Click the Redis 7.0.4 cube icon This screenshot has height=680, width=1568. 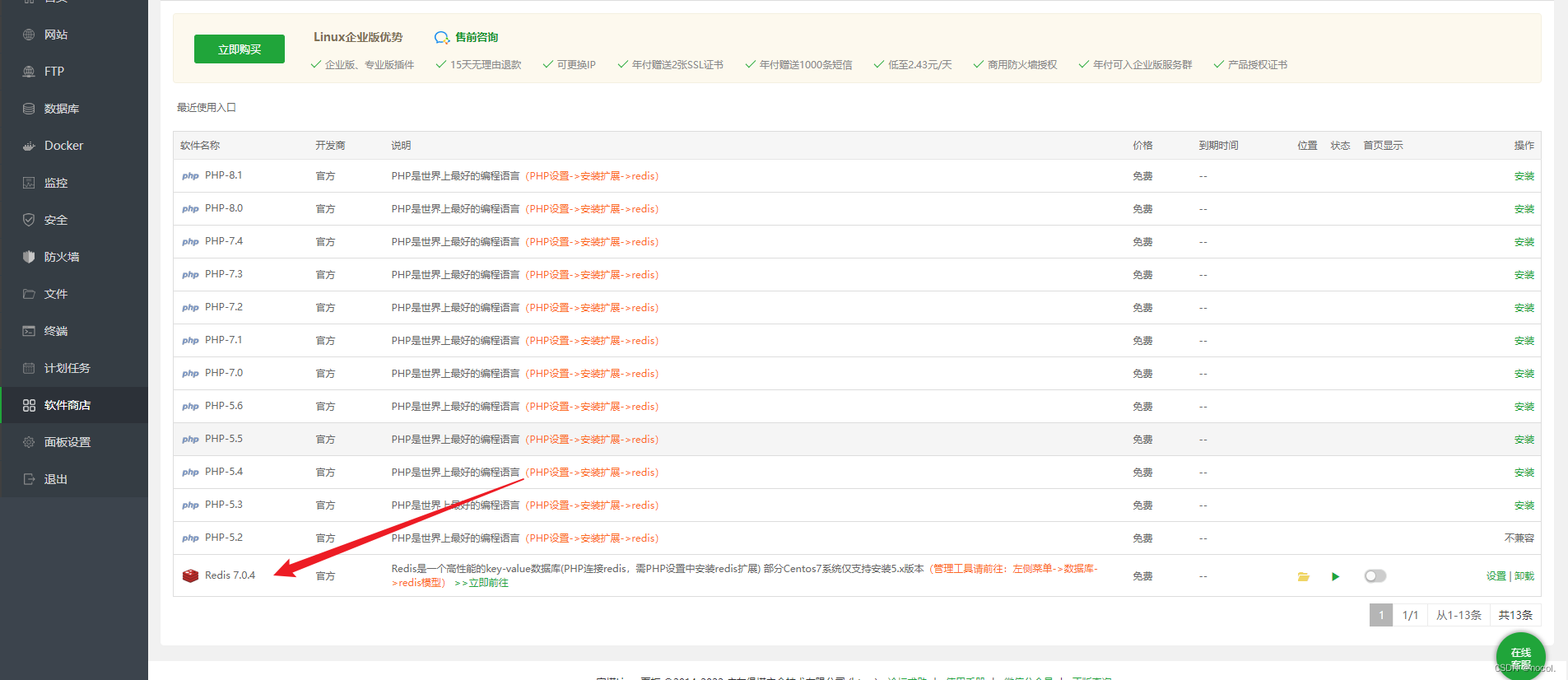pyautogui.click(x=190, y=575)
